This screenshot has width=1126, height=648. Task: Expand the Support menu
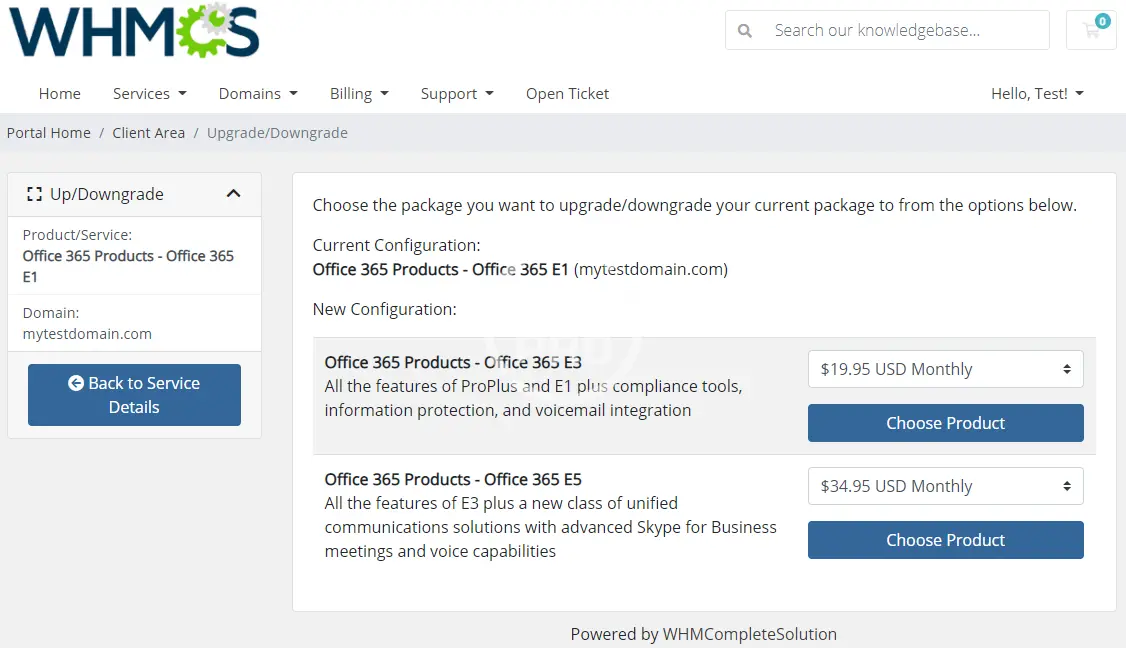457,94
